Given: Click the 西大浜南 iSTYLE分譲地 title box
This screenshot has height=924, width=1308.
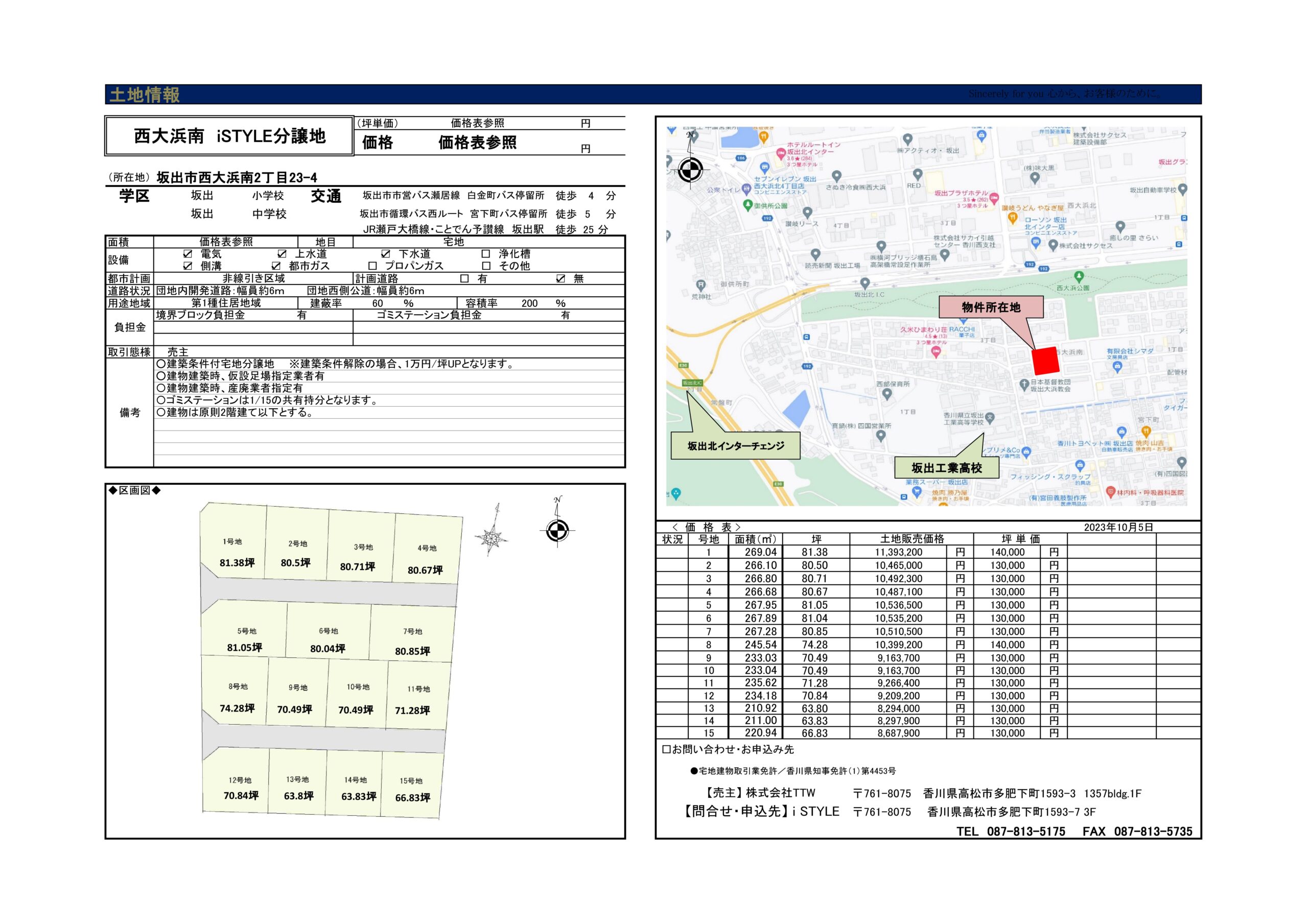Looking at the screenshot, I should click(229, 136).
